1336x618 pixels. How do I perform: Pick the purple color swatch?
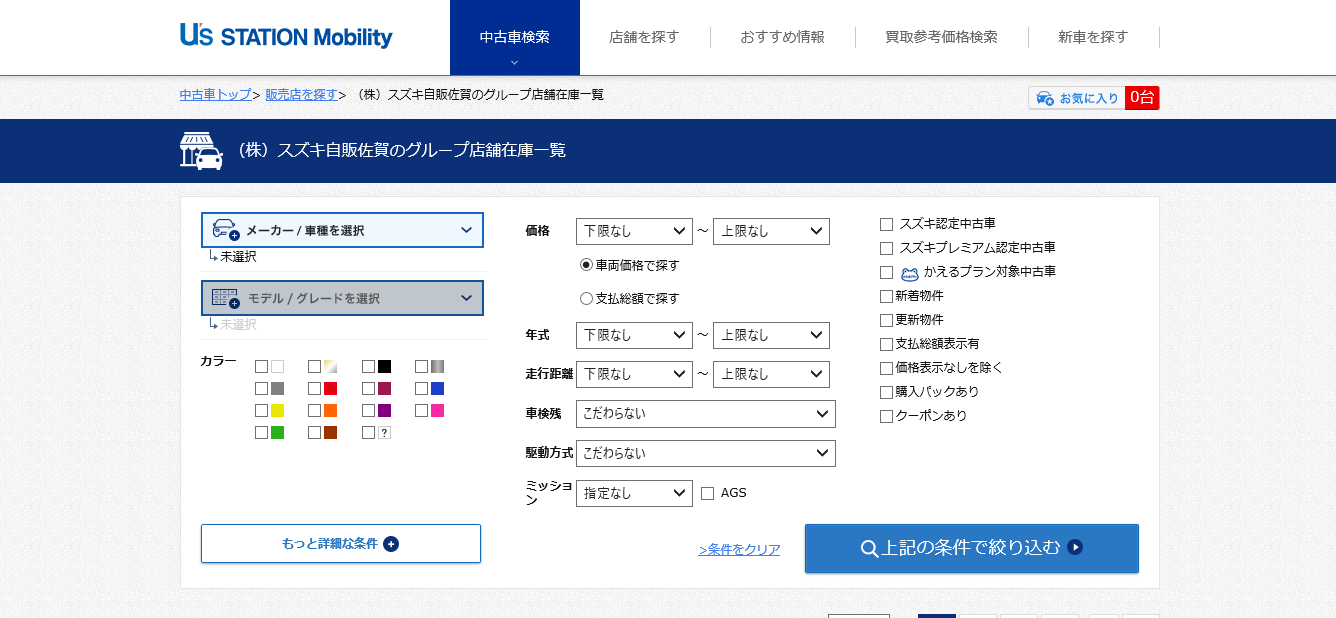pyautogui.click(x=384, y=411)
